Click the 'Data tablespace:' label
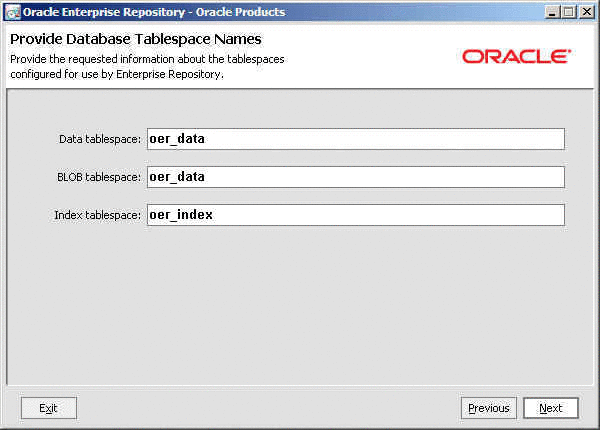The width and height of the screenshot is (600, 430). click(100, 139)
